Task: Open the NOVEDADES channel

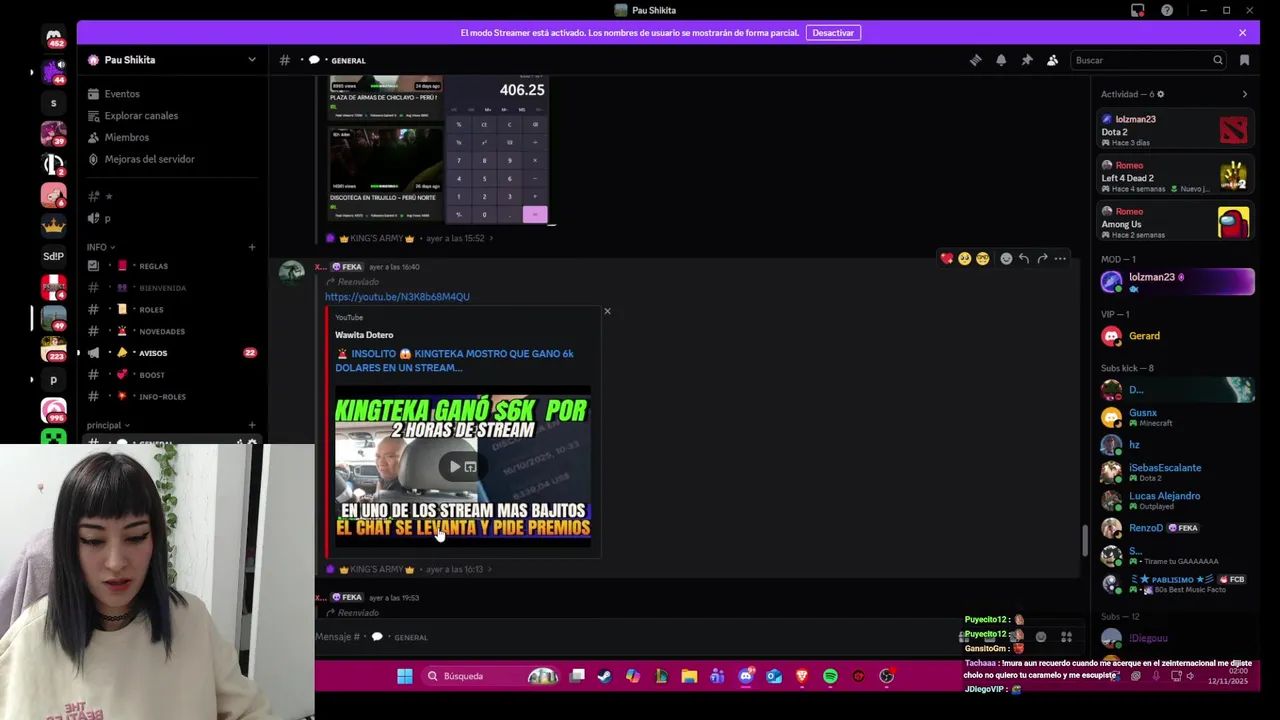Action: click(172, 331)
